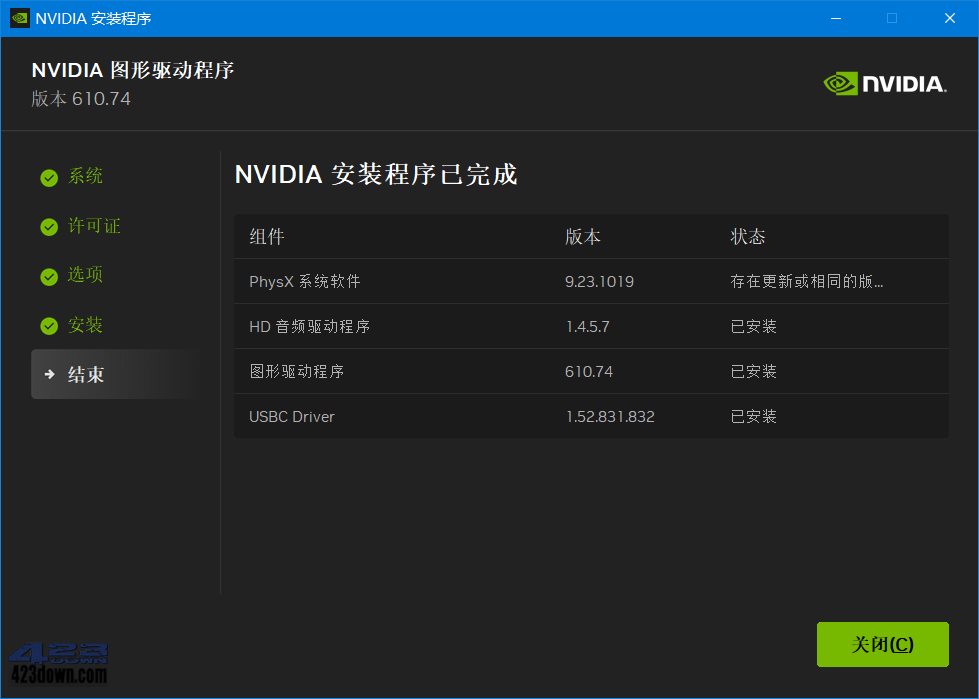979x699 pixels.
Task: Click the green checkmark beside 许可证
Action: [49, 227]
